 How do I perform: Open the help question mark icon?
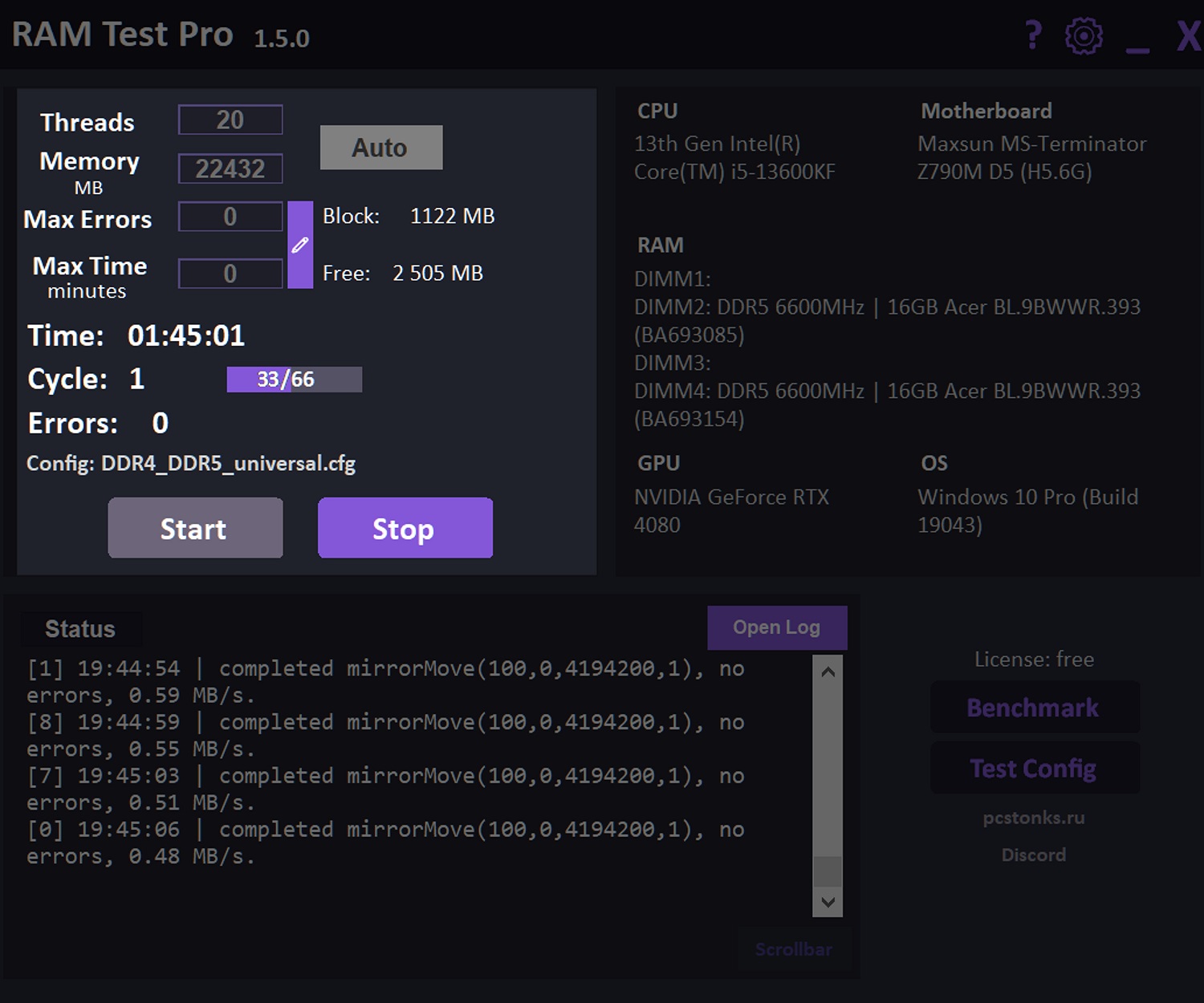click(x=1034, y=35)
